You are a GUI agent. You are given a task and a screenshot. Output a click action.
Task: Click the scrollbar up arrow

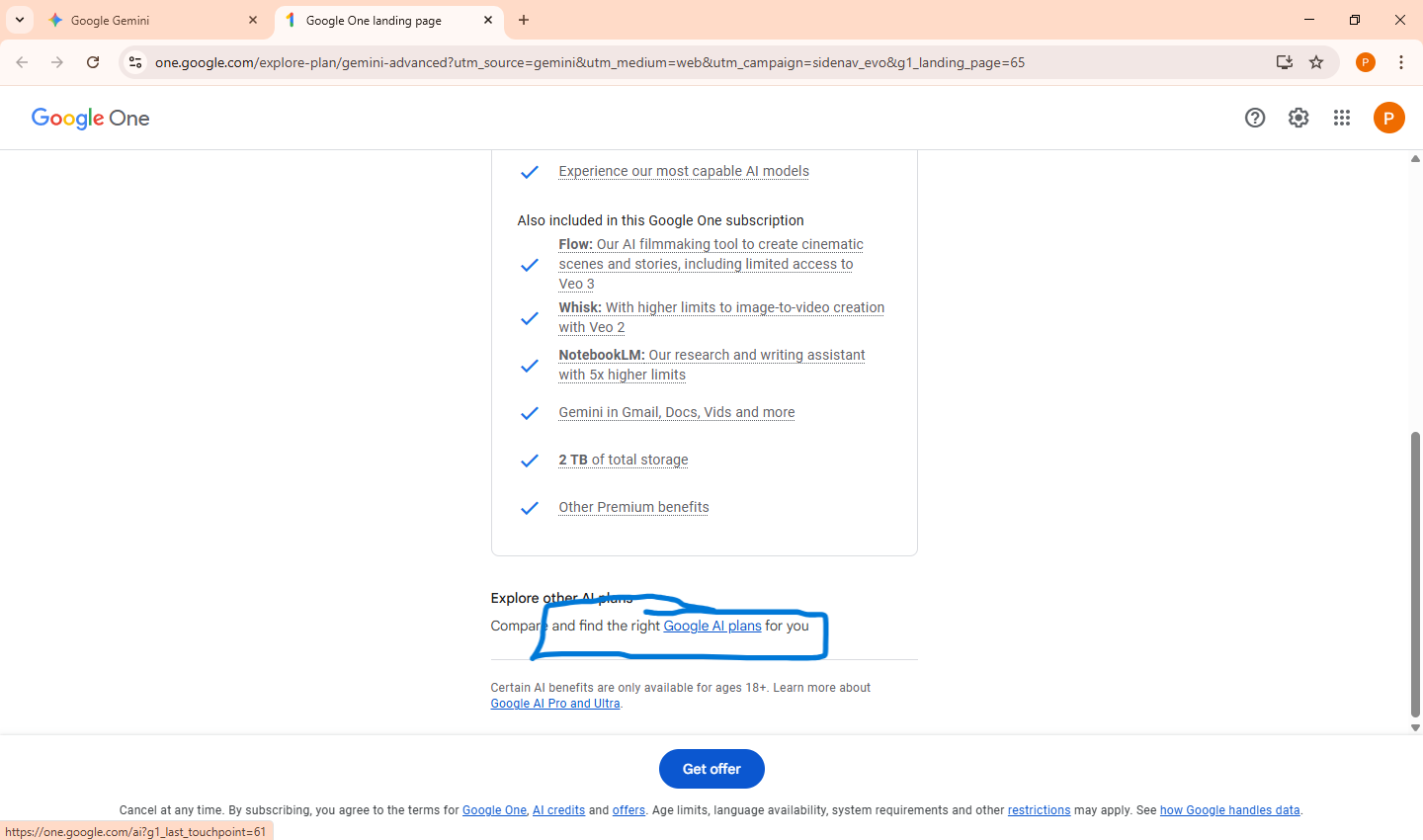coord(1415,158)
